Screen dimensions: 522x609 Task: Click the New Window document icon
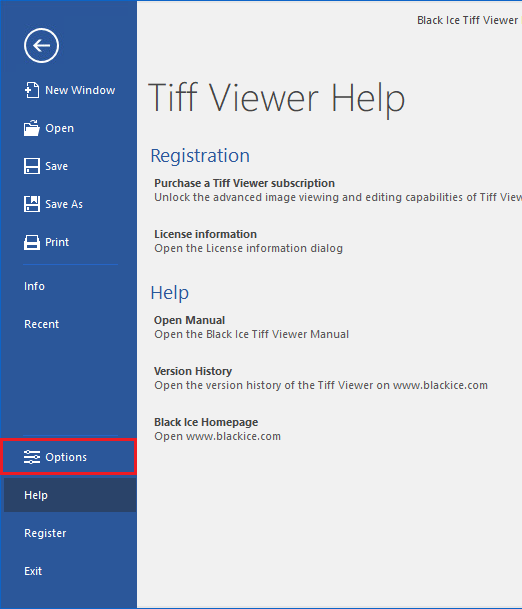(x=32, y=90)
